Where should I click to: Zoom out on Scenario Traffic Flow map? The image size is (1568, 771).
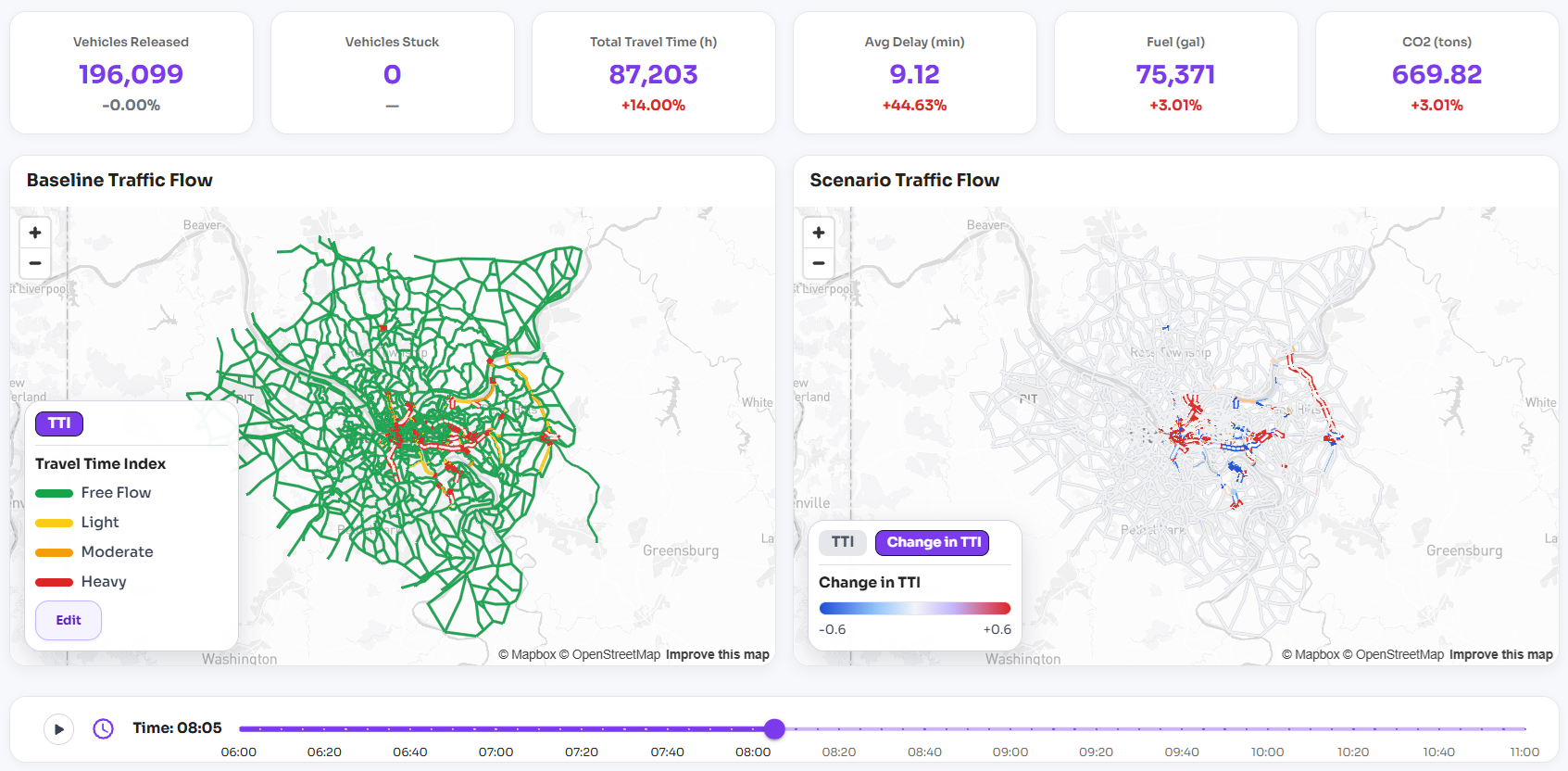(x=819, y=263)
